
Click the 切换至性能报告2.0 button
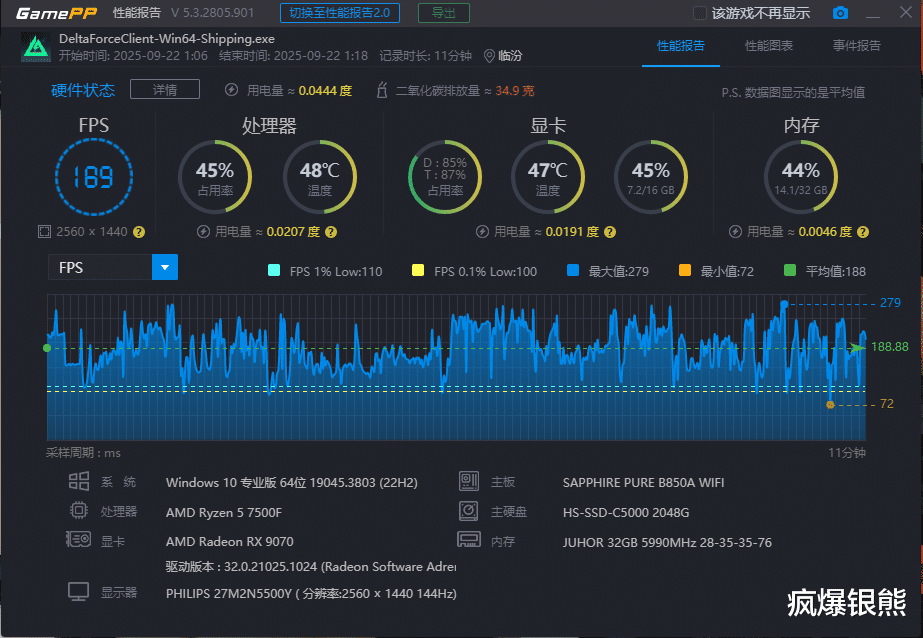pyautogui.click(x=340, y=13)
